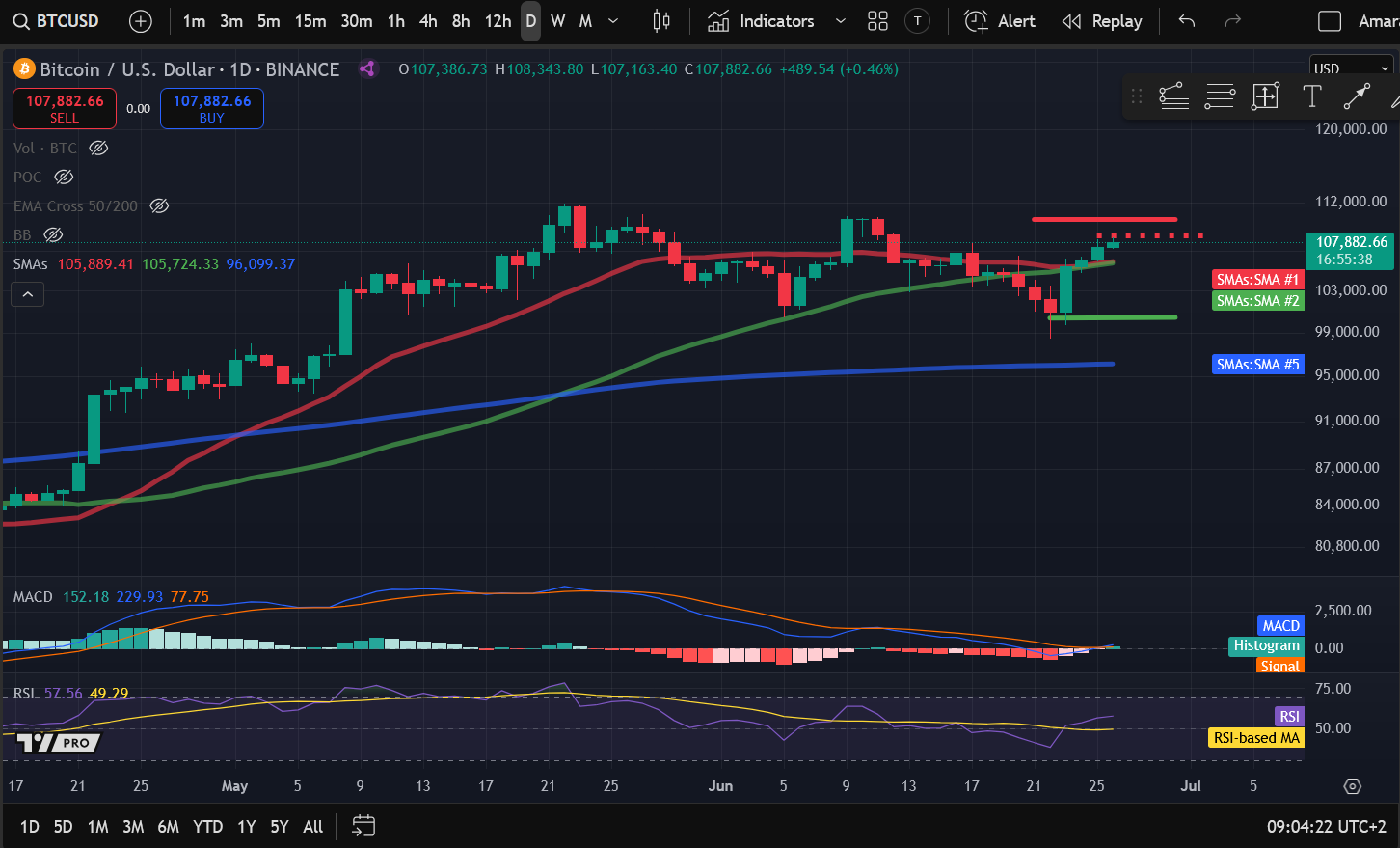Switch to the 4h timeframe

point(429,21)
